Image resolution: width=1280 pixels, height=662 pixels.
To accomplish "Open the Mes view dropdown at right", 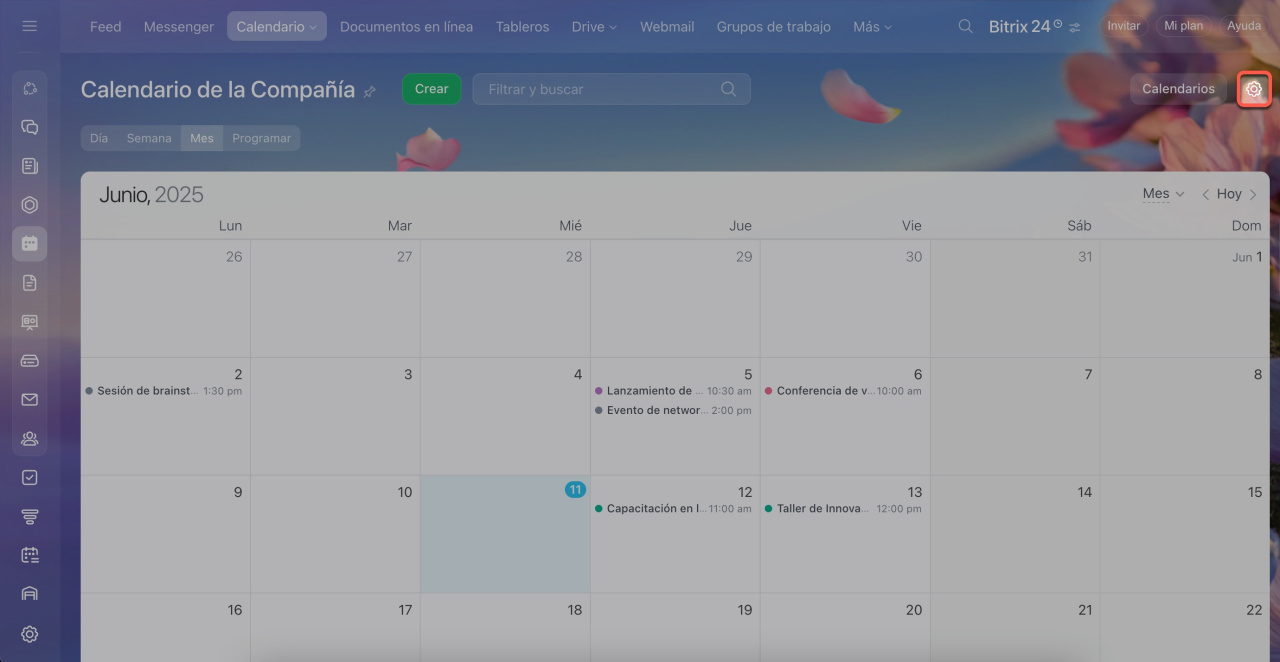I will (x=1163, y=194).
